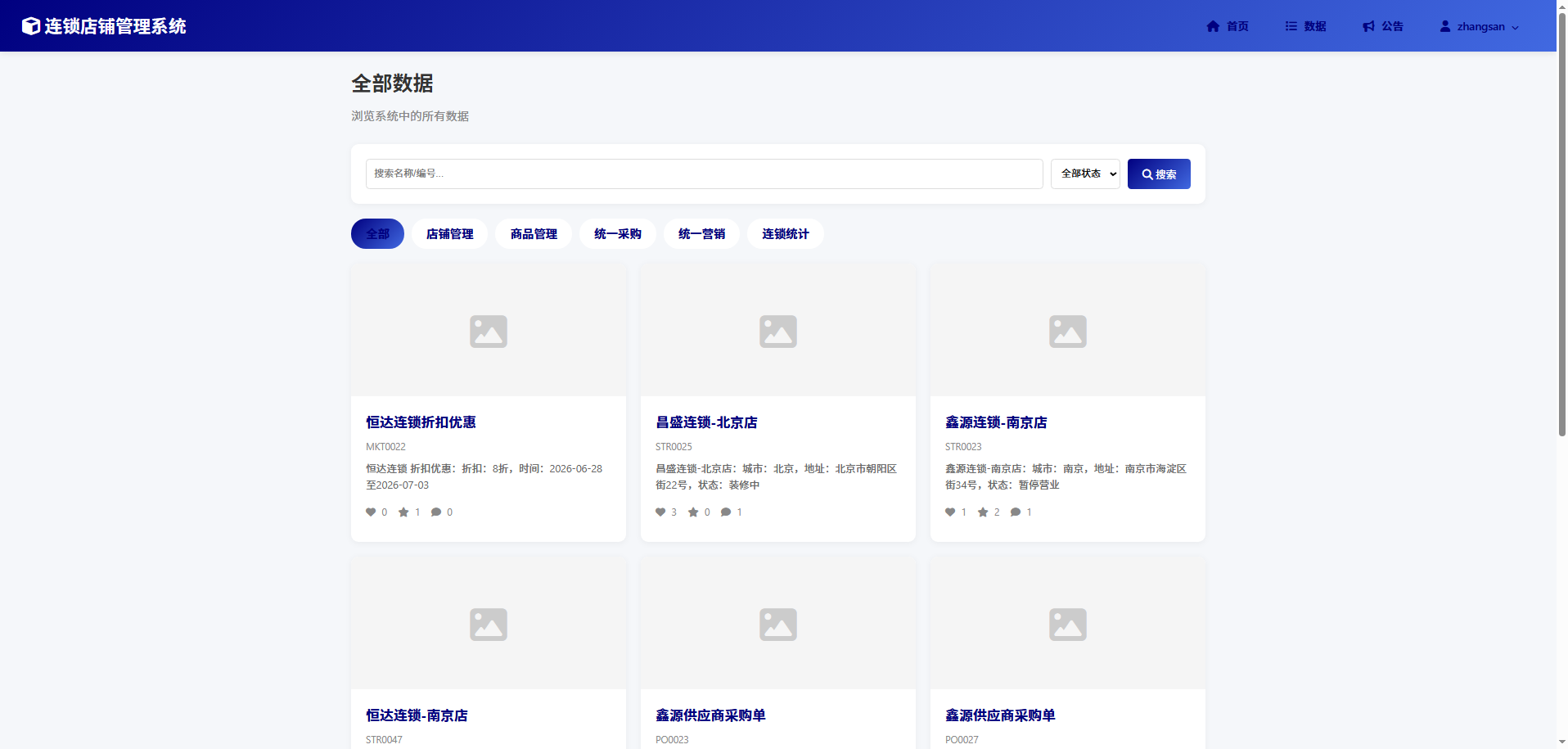The width and height of the screenshot is (1568, 749).
Task: Click star favorite icon on 鑫源连锁-南京店 card
Action: click(983, 512)
